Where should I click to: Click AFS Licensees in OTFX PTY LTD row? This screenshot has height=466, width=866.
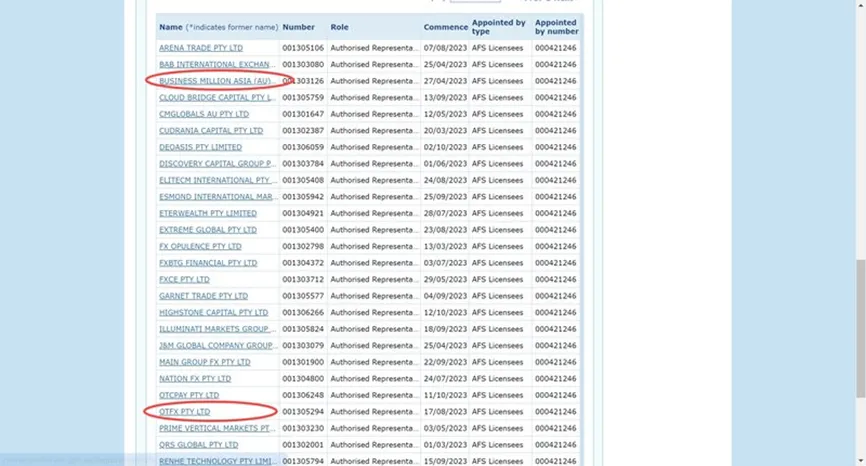[497, 412]
